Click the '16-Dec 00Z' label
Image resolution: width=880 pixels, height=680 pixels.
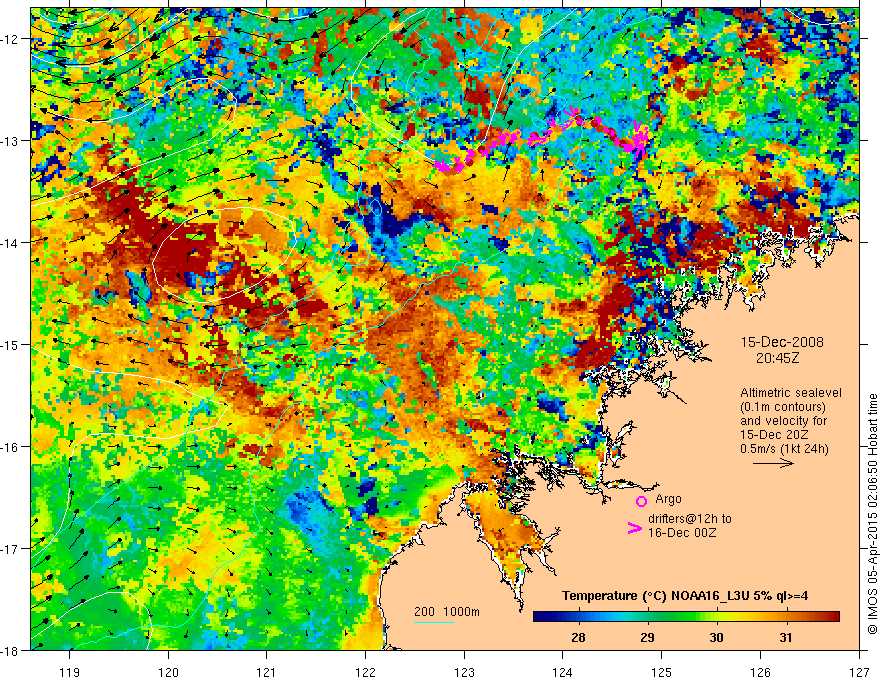682,533
